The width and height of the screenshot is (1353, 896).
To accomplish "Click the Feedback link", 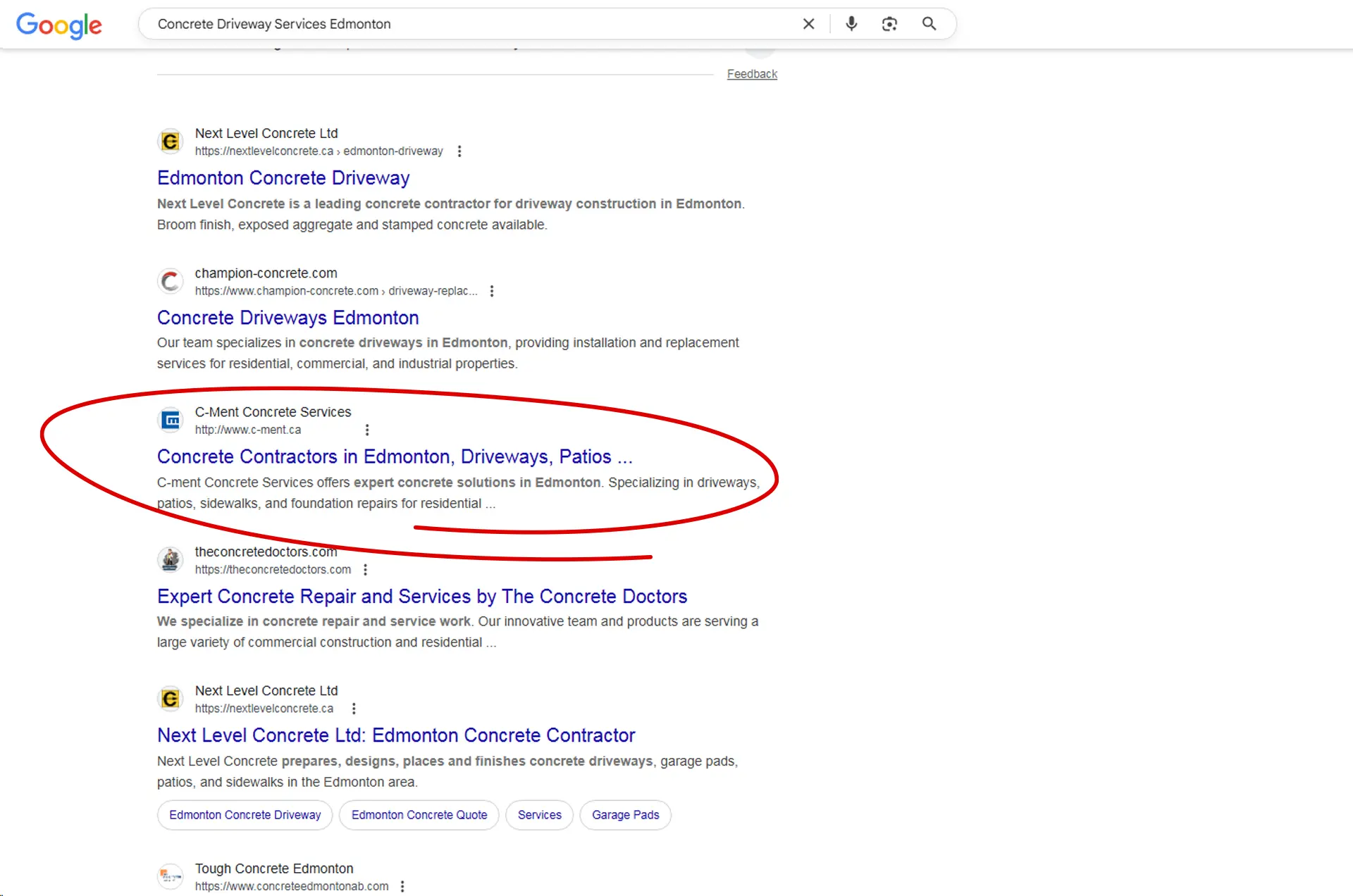I will (x=752, y=74).
